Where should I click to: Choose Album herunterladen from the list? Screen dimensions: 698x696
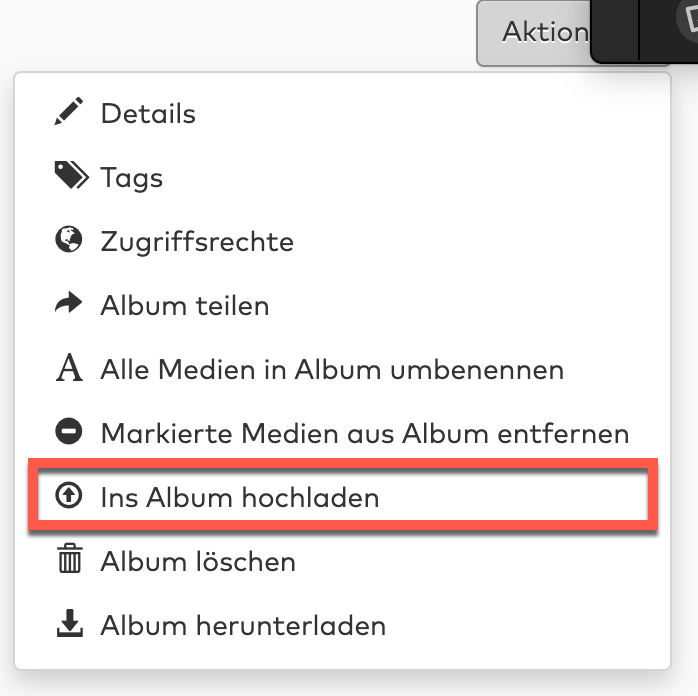coord(243,626)
